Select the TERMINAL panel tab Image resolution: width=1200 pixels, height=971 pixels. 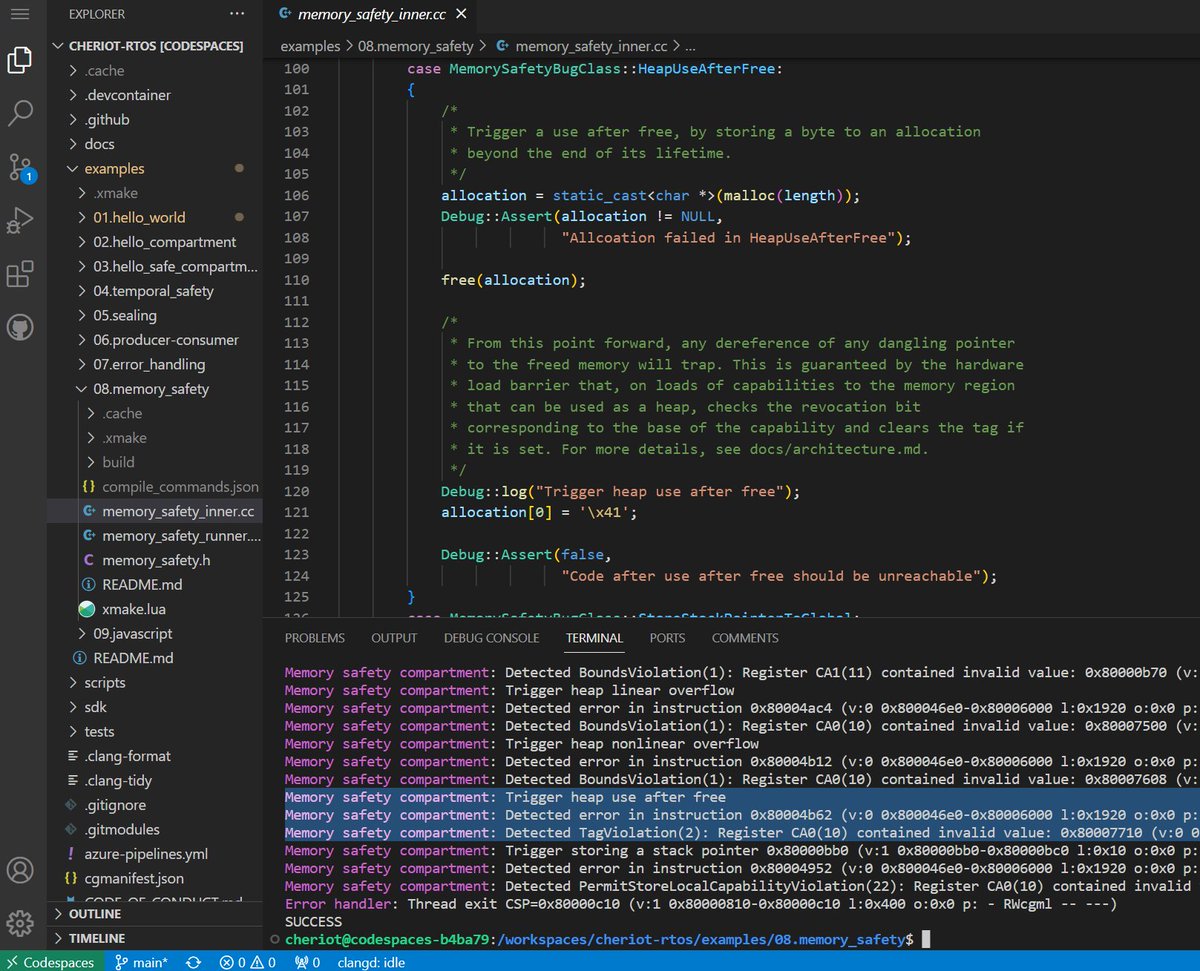(x=594, y=638)
